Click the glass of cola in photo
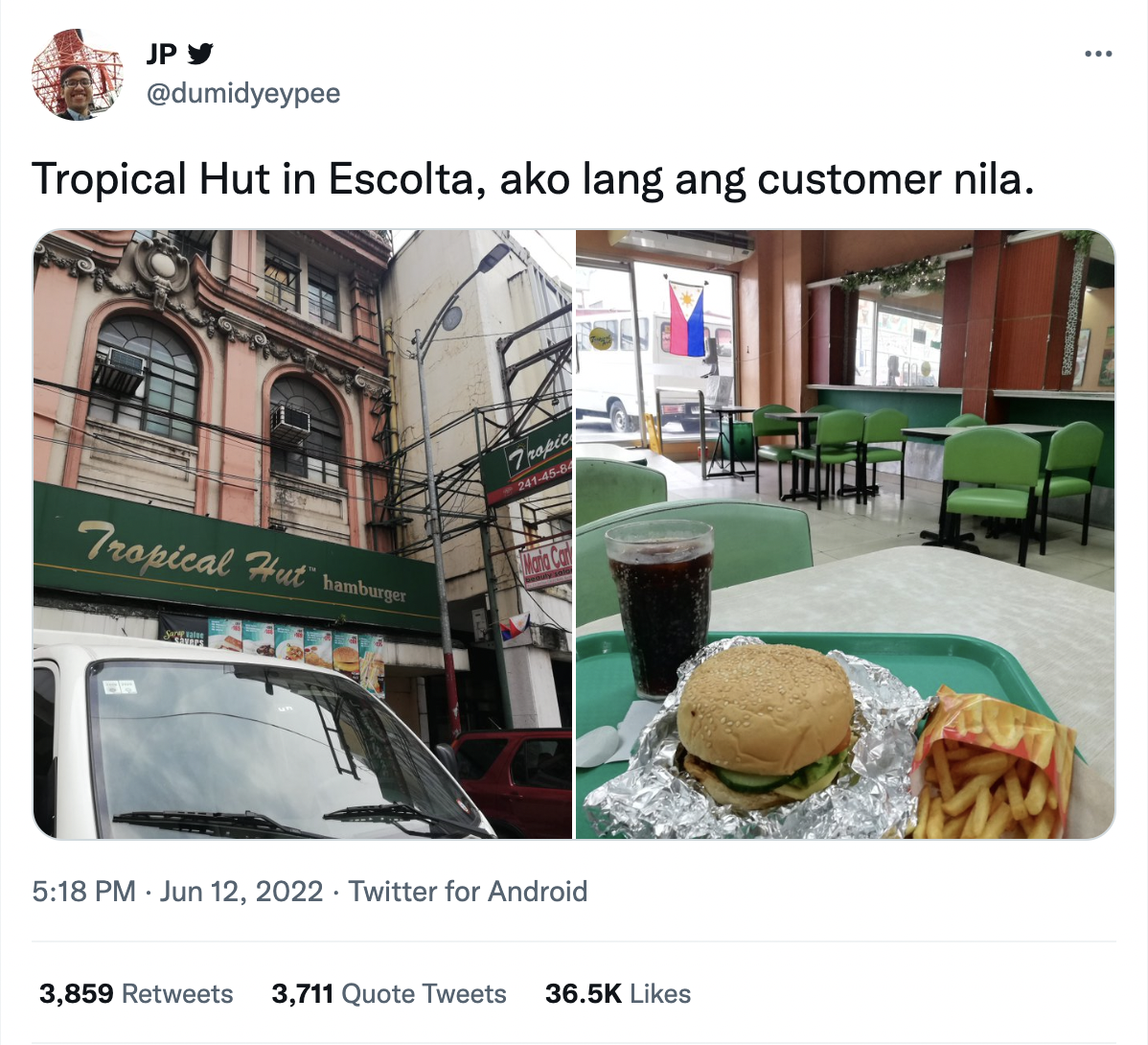The image size is (1148, 1045). tap(659, 610)
